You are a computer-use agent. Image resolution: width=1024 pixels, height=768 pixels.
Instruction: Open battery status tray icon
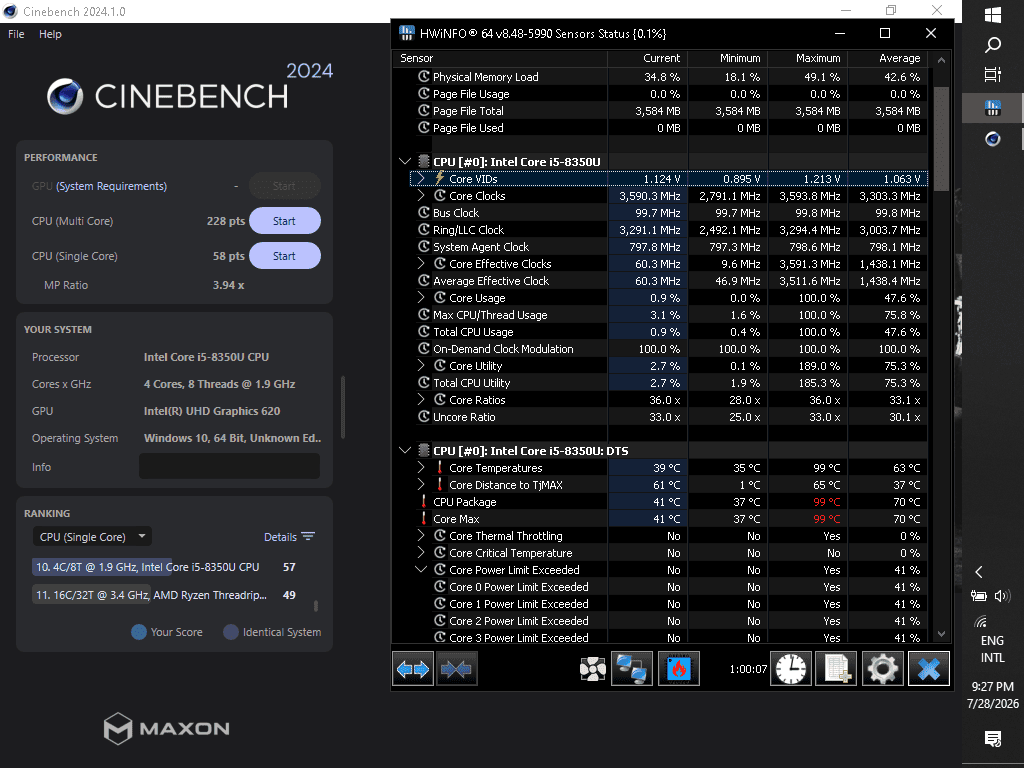point(978,596)
